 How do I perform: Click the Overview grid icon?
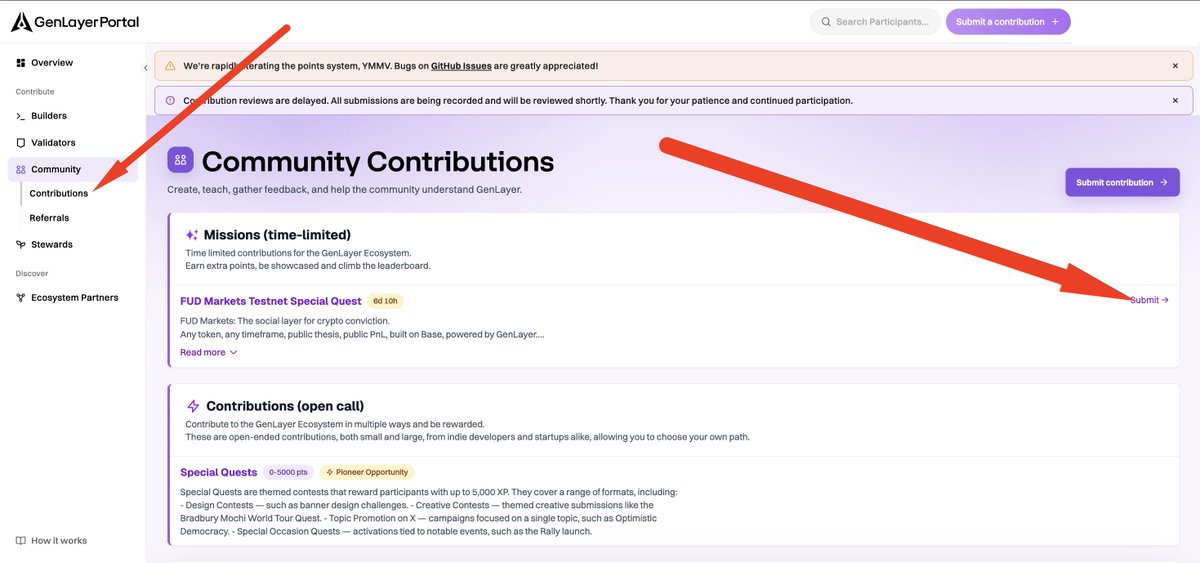coord(20,63)
